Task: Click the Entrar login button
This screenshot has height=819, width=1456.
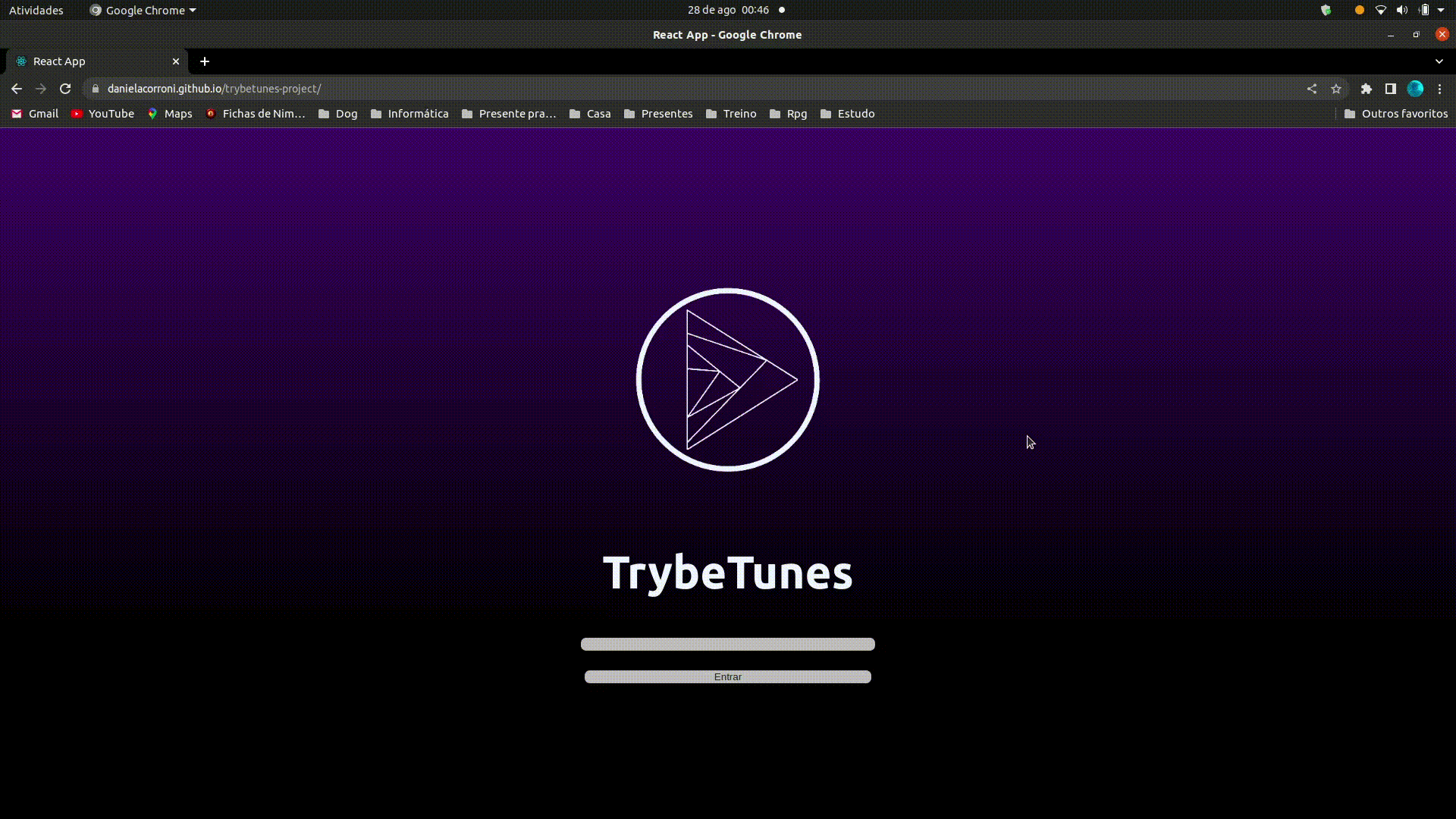Action: [728, 677]
